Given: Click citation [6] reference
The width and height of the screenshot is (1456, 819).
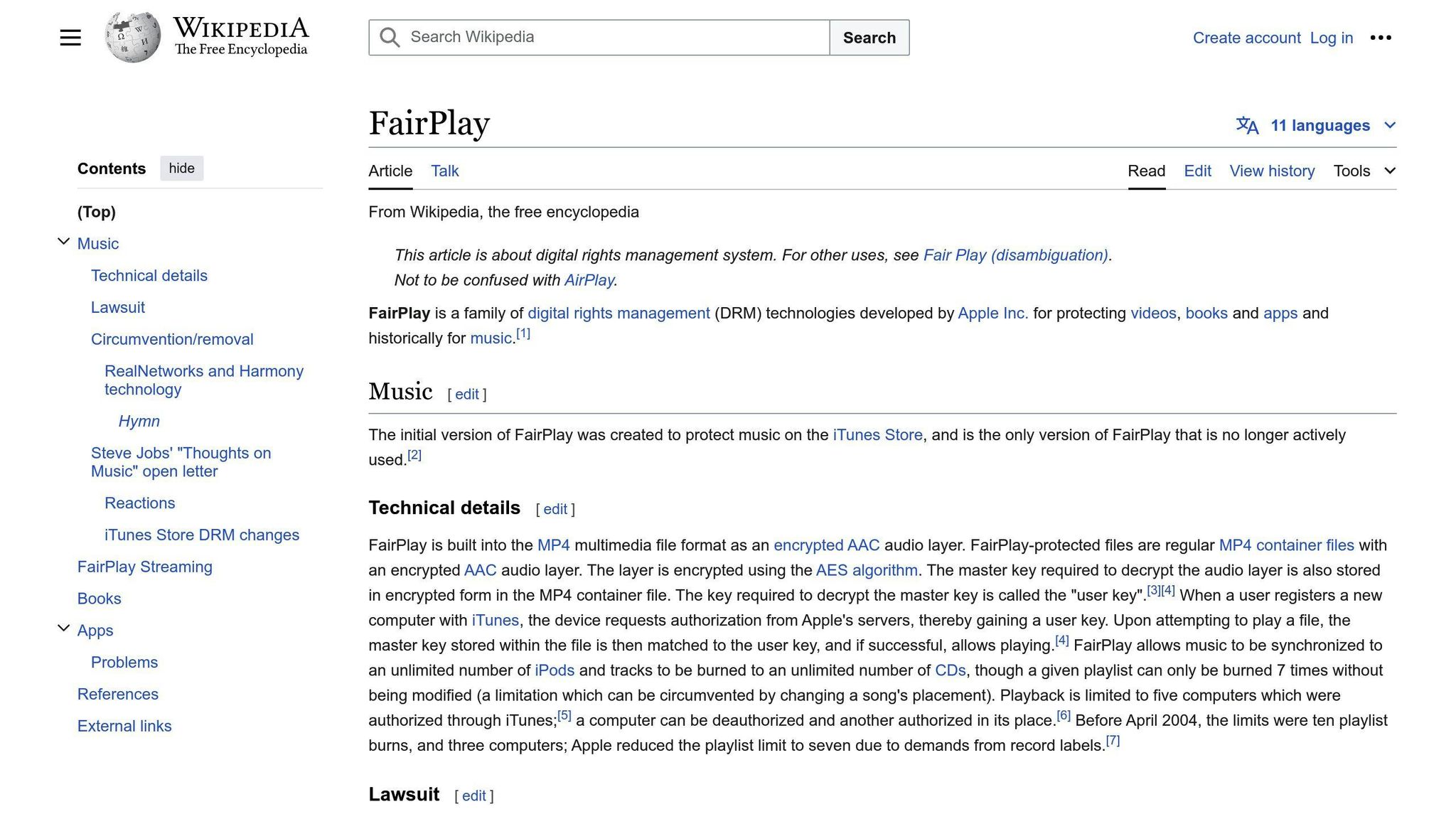Looking at the screenshot, I should pyautogui.click(x=1064, y=715).
